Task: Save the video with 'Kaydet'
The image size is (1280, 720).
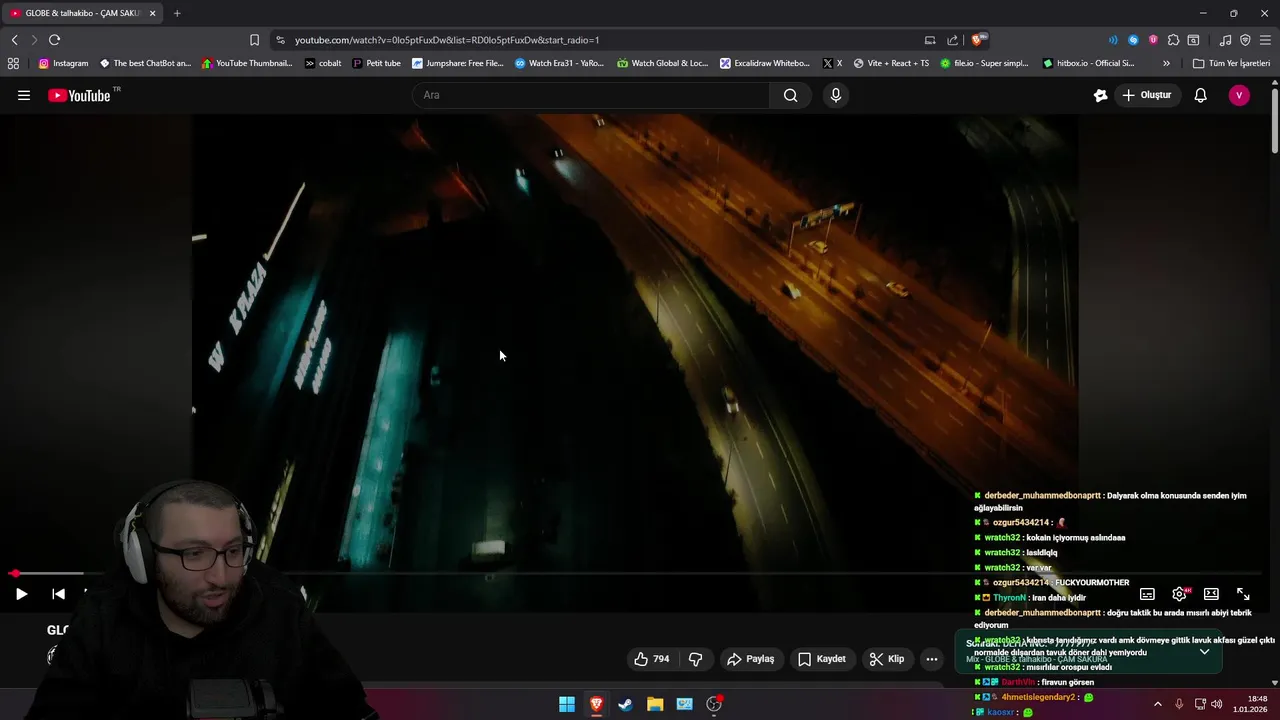Action: pyautogui.click(x=822, y=659)
